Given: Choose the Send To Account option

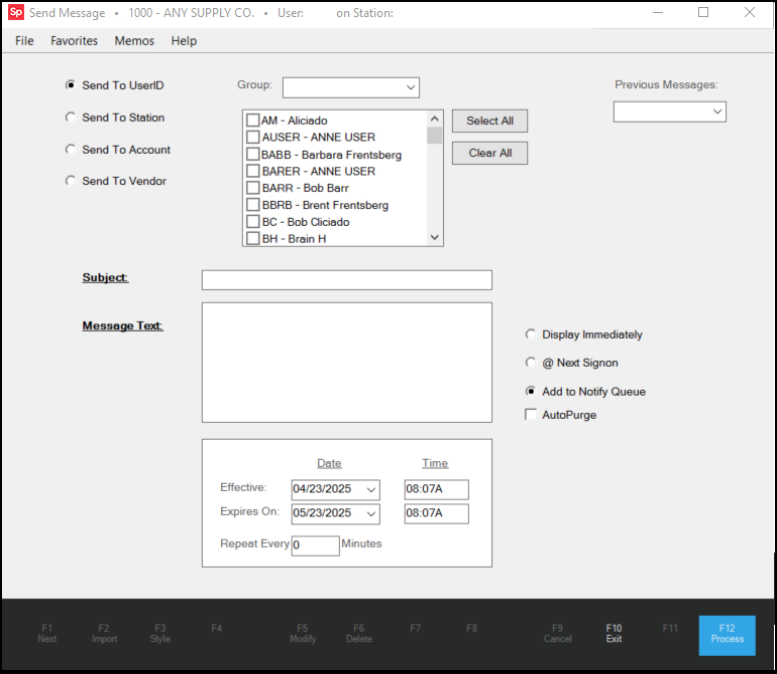Looking at the screenshot, I should click(70, 149).
